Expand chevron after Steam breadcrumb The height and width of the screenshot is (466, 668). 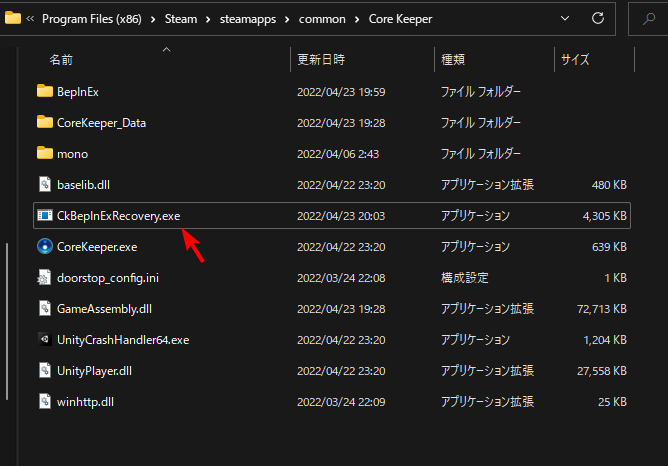click(208, 20)
